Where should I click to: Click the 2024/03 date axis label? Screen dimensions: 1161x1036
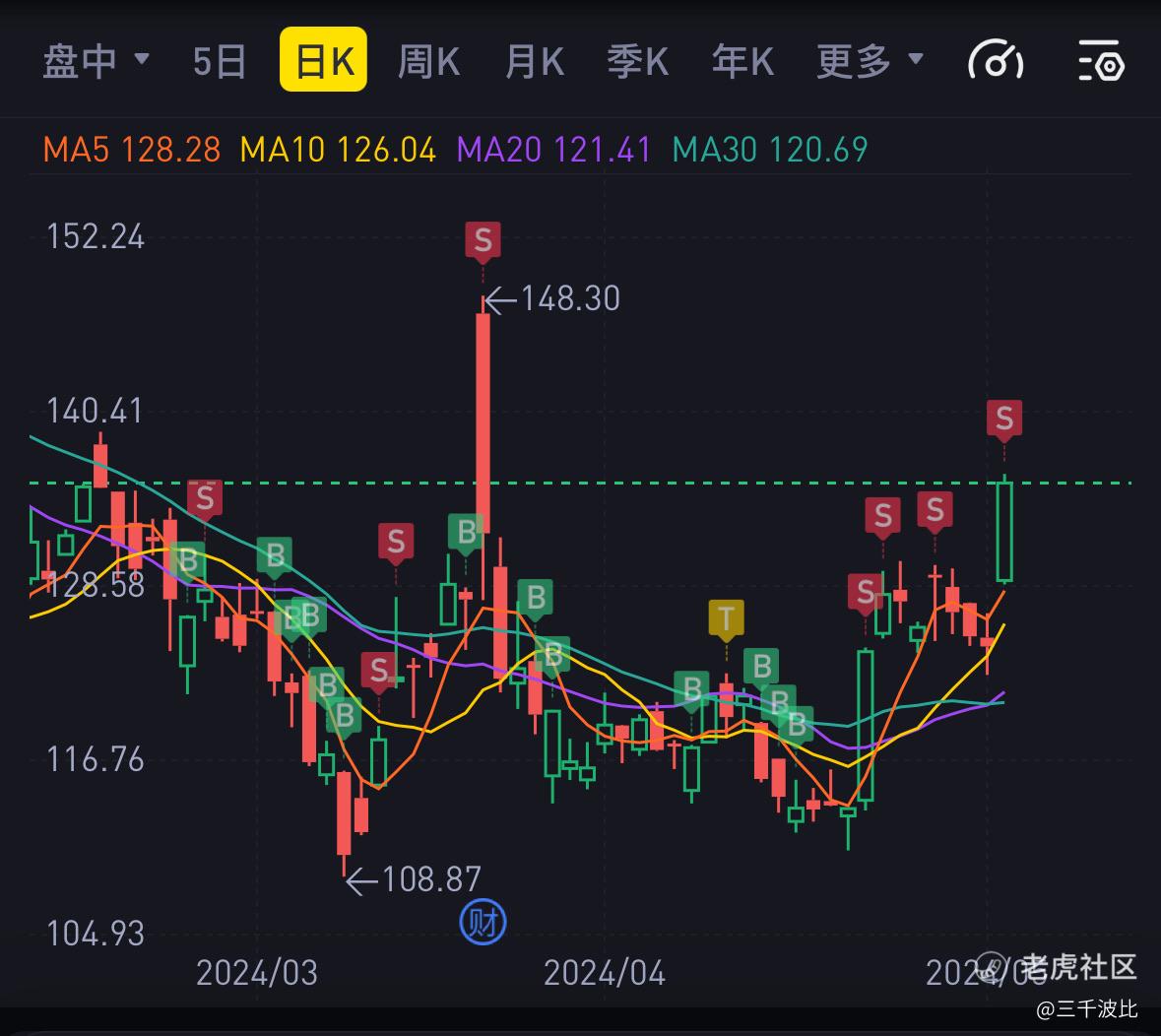coord(256,973)
